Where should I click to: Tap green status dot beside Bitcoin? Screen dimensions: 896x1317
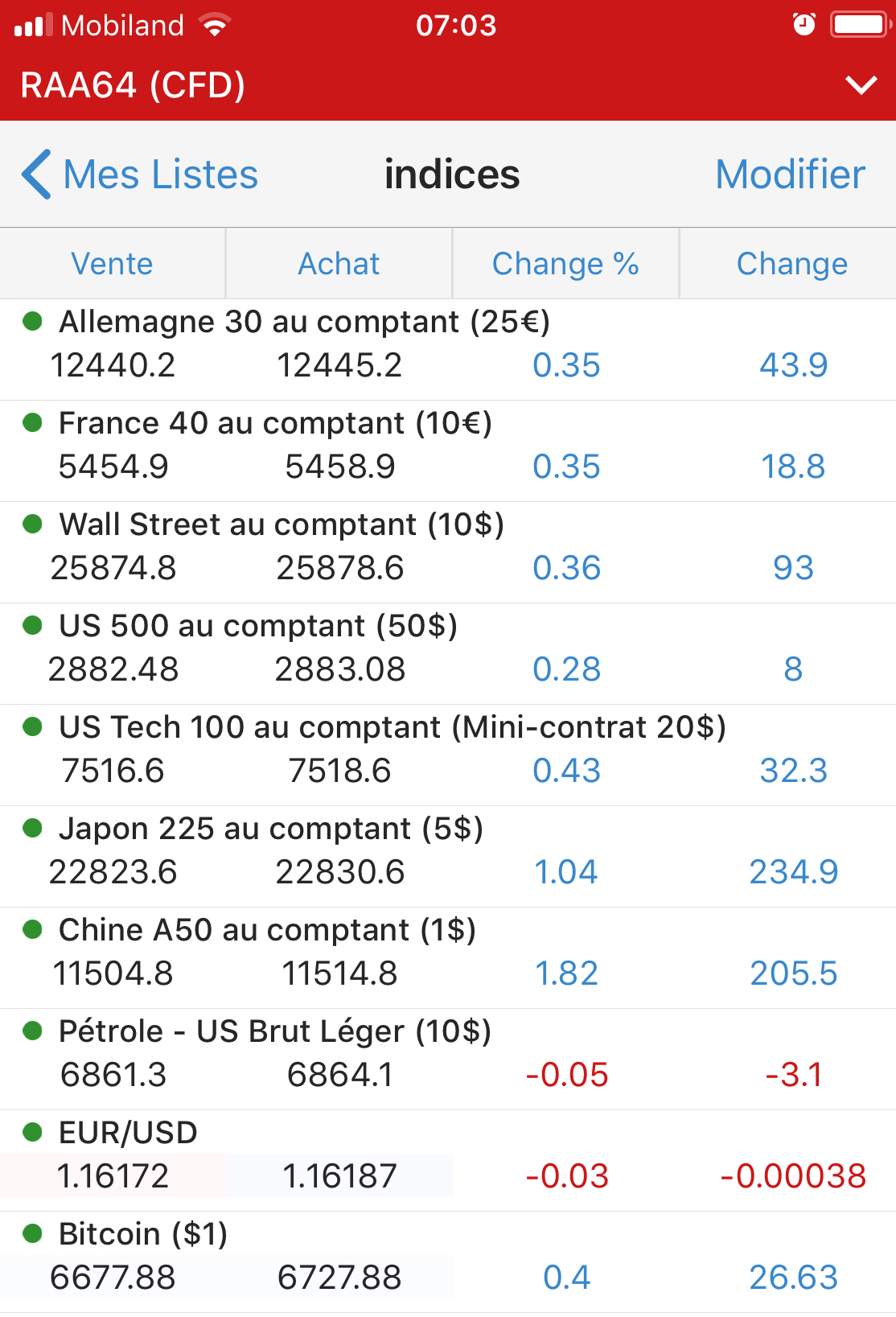click(32, 1233)
